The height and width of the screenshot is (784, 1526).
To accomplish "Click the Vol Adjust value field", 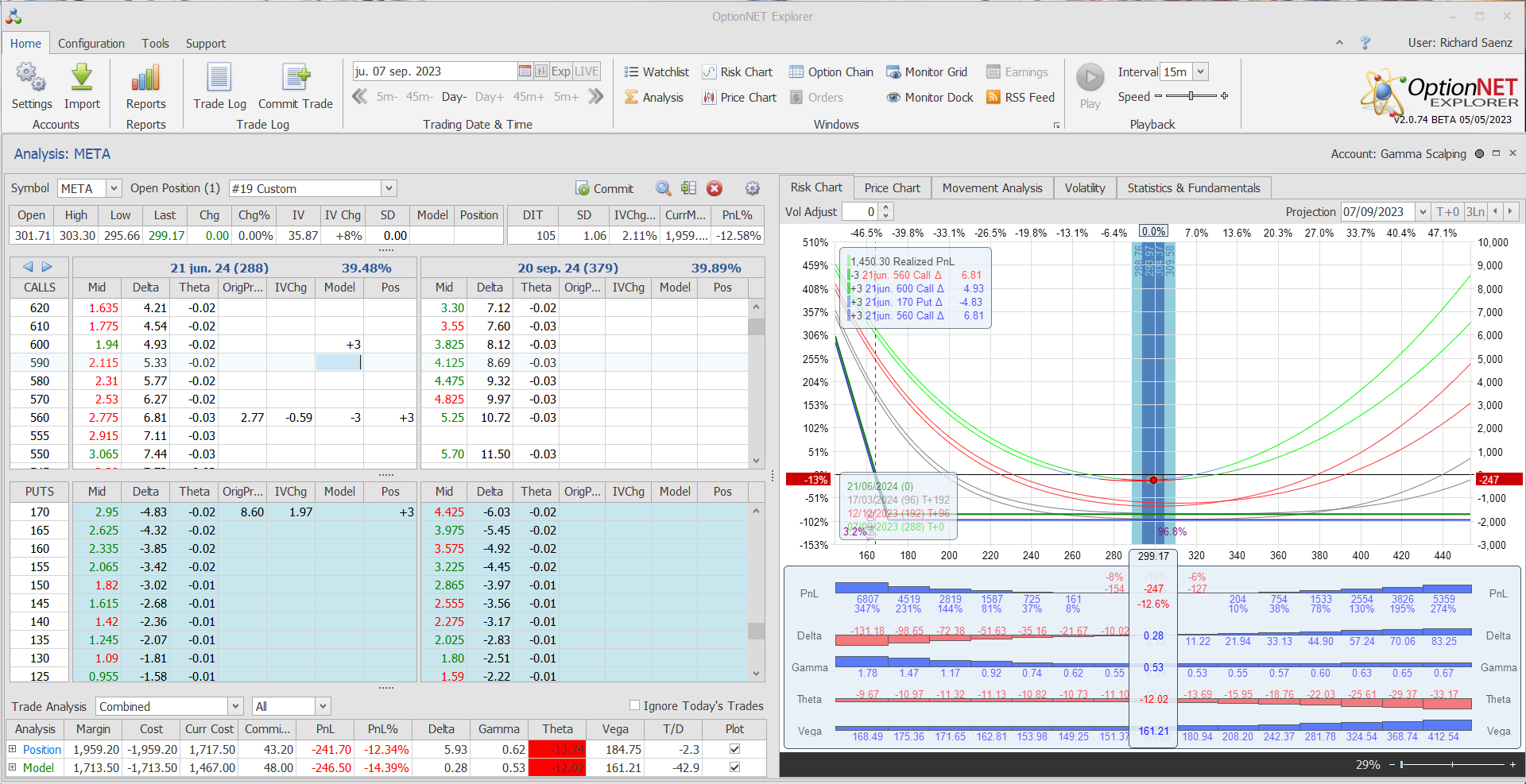I will [x=860, y=211].
